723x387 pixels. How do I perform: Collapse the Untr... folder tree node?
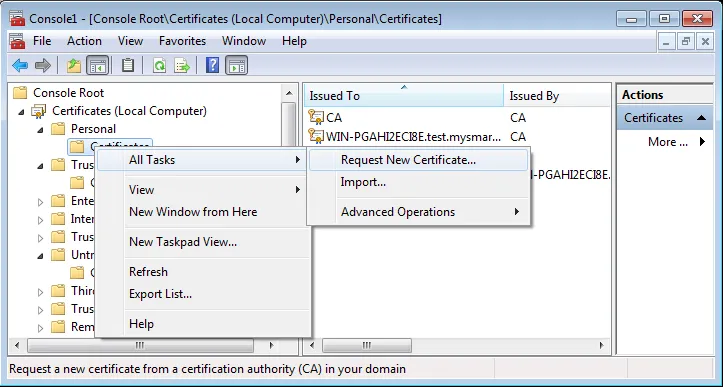point(41,256)
